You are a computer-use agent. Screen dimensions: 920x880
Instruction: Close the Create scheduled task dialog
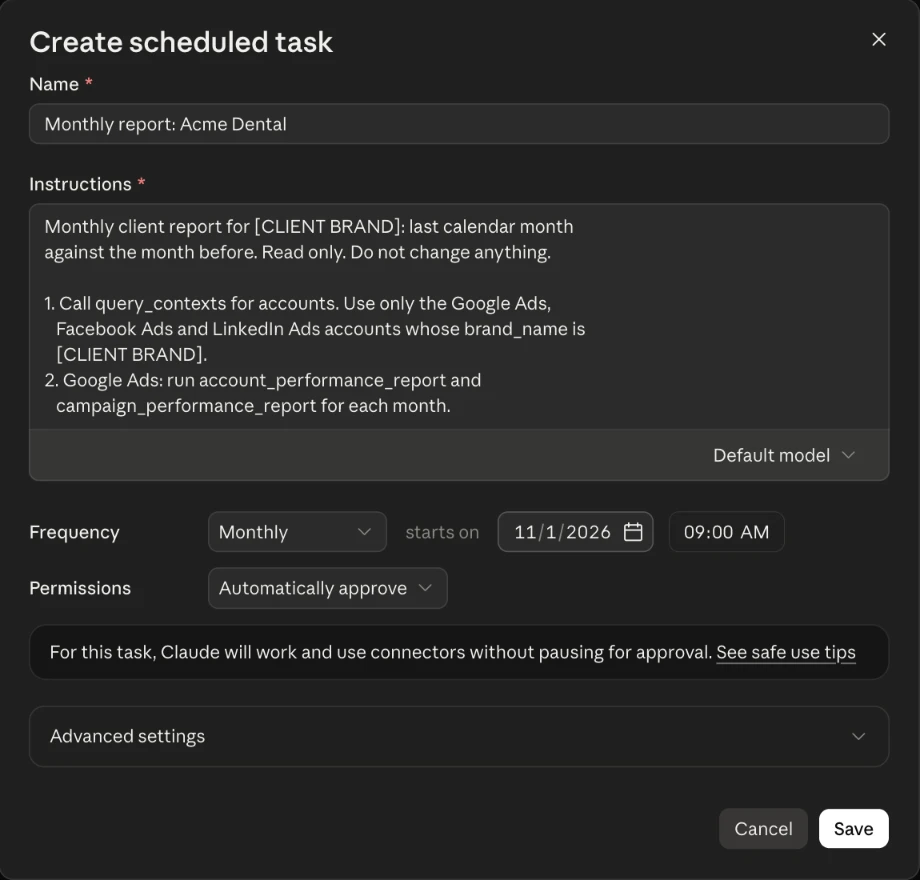pyautogui.click(x=878, y=39)
